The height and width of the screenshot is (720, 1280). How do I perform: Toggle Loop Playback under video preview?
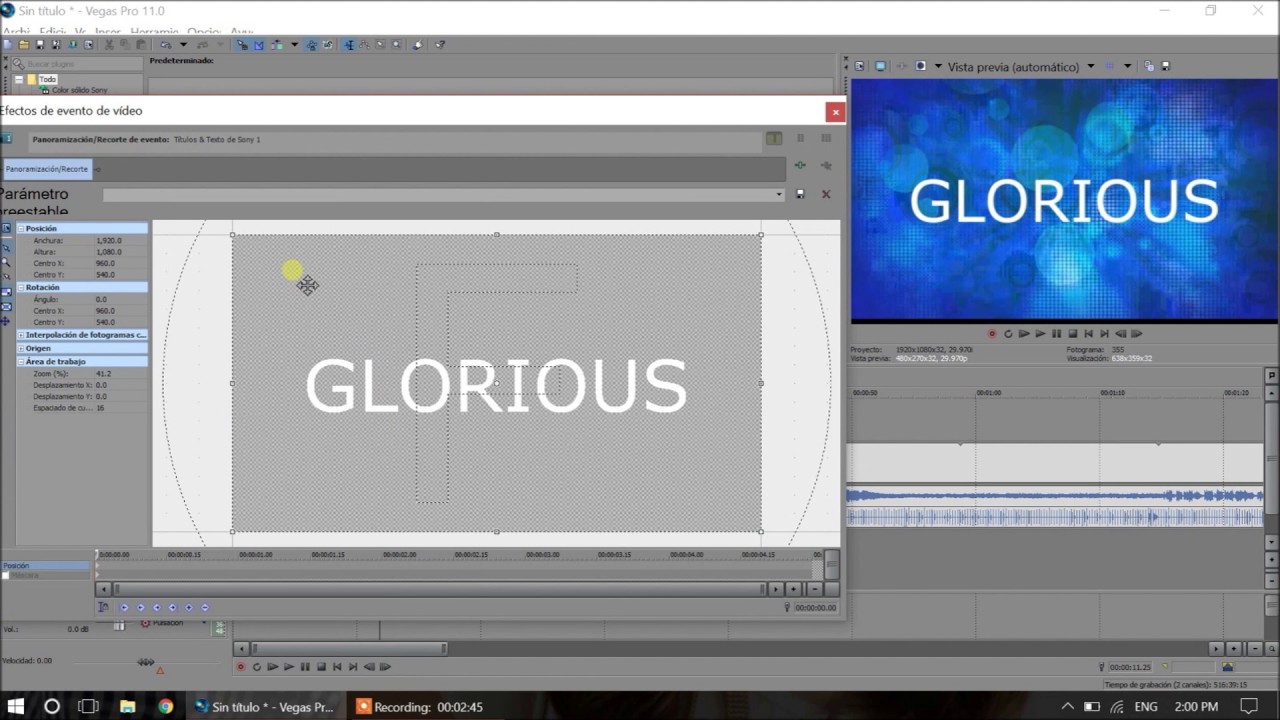coord(1008,333)
